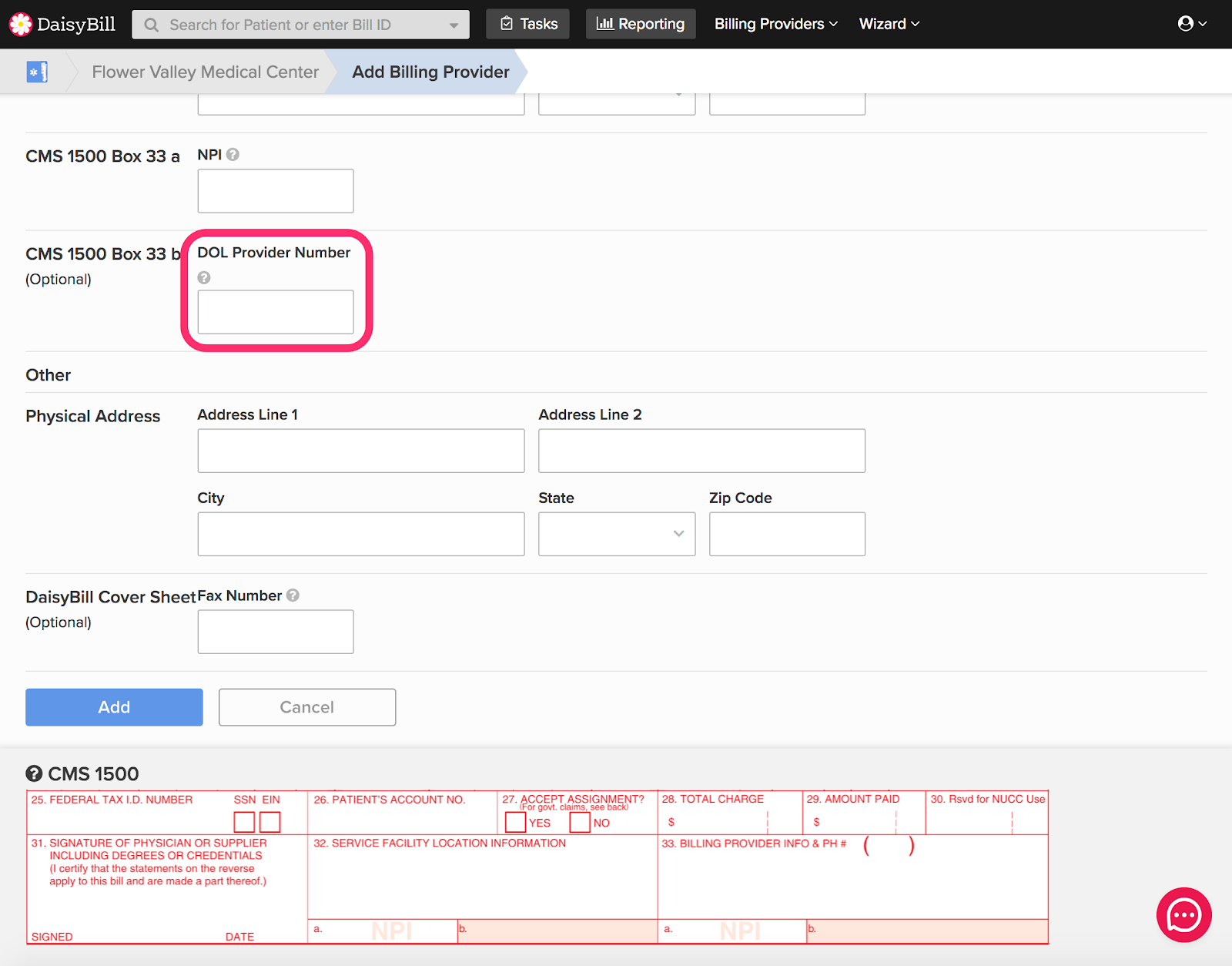Screen dimensions: 1232x966
Task: Show help for DOL Provider Number
Action: (204, 277)
